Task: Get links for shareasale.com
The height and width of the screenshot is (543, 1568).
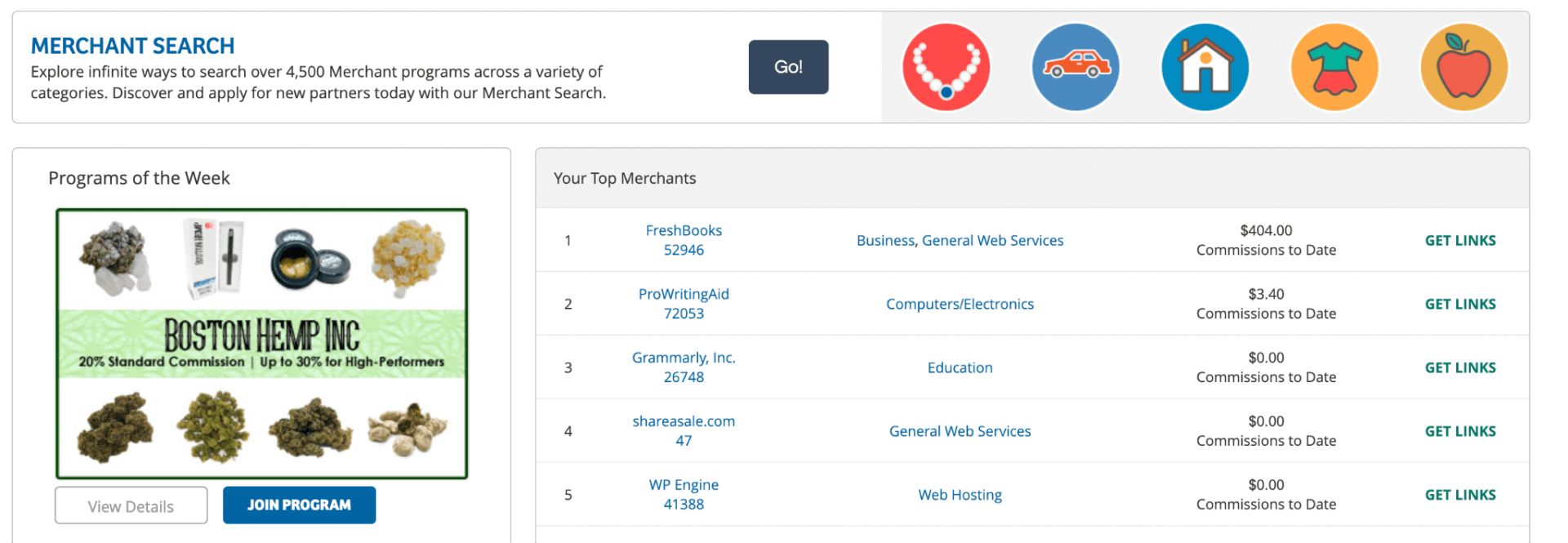Action: click(x=1460, y=432)
